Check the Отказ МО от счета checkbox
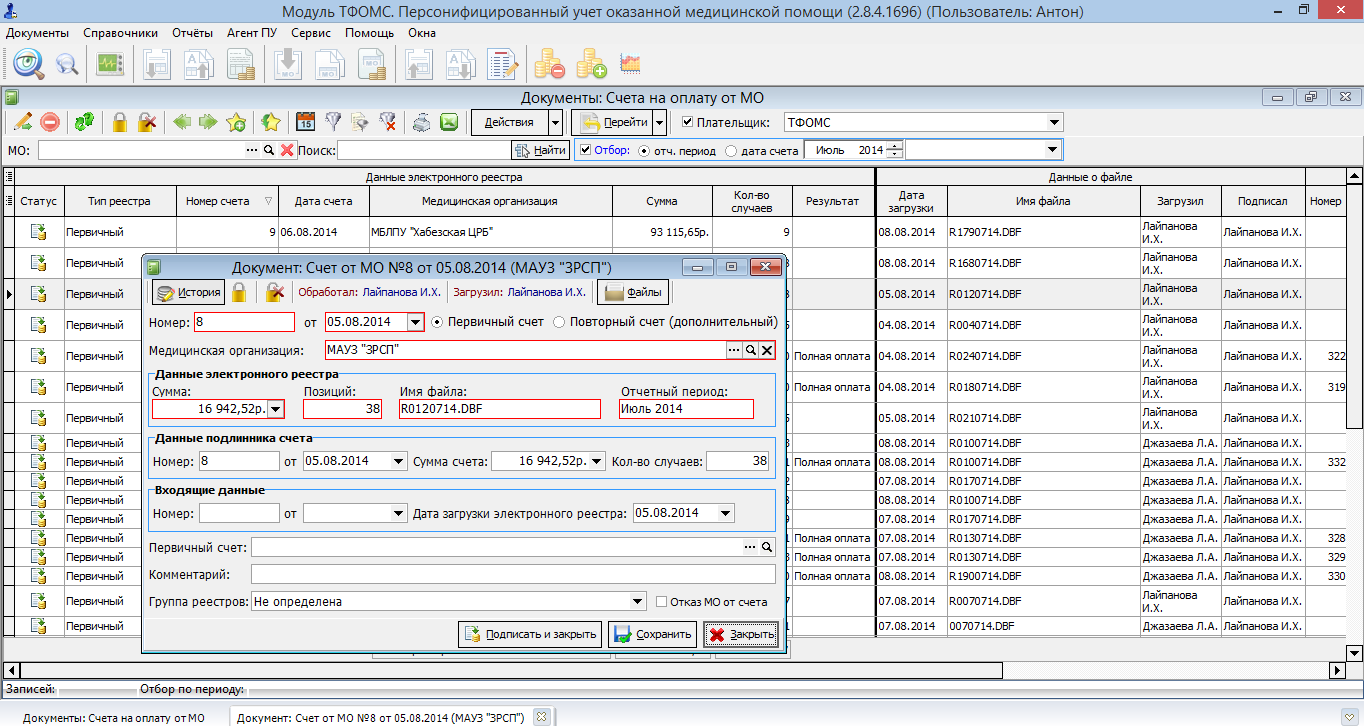 (661, 602)
